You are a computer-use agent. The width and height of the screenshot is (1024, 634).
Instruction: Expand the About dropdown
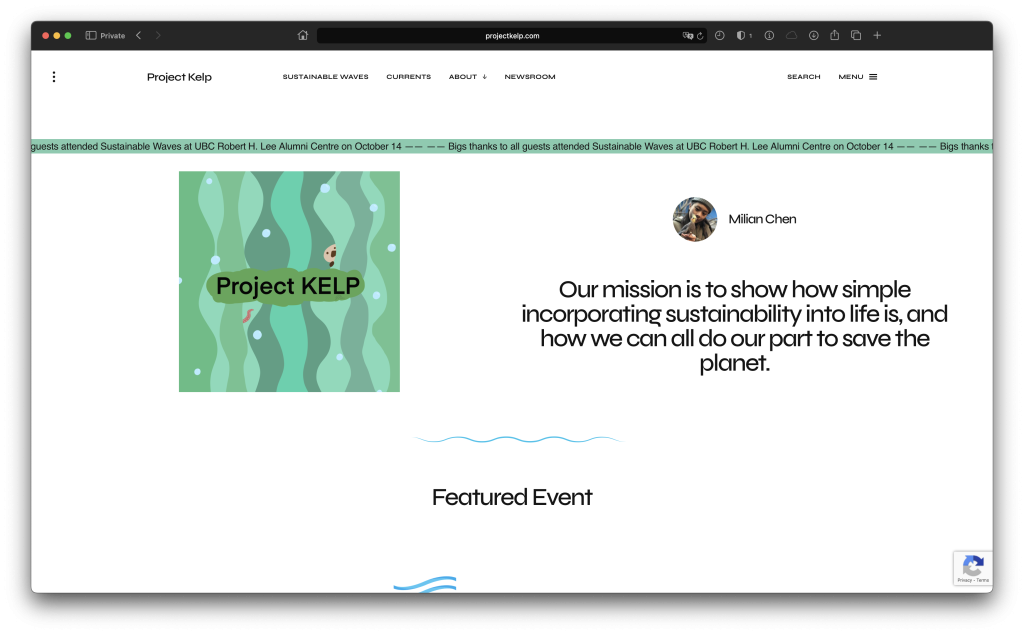pyautogui.click(x=467, y=77)
